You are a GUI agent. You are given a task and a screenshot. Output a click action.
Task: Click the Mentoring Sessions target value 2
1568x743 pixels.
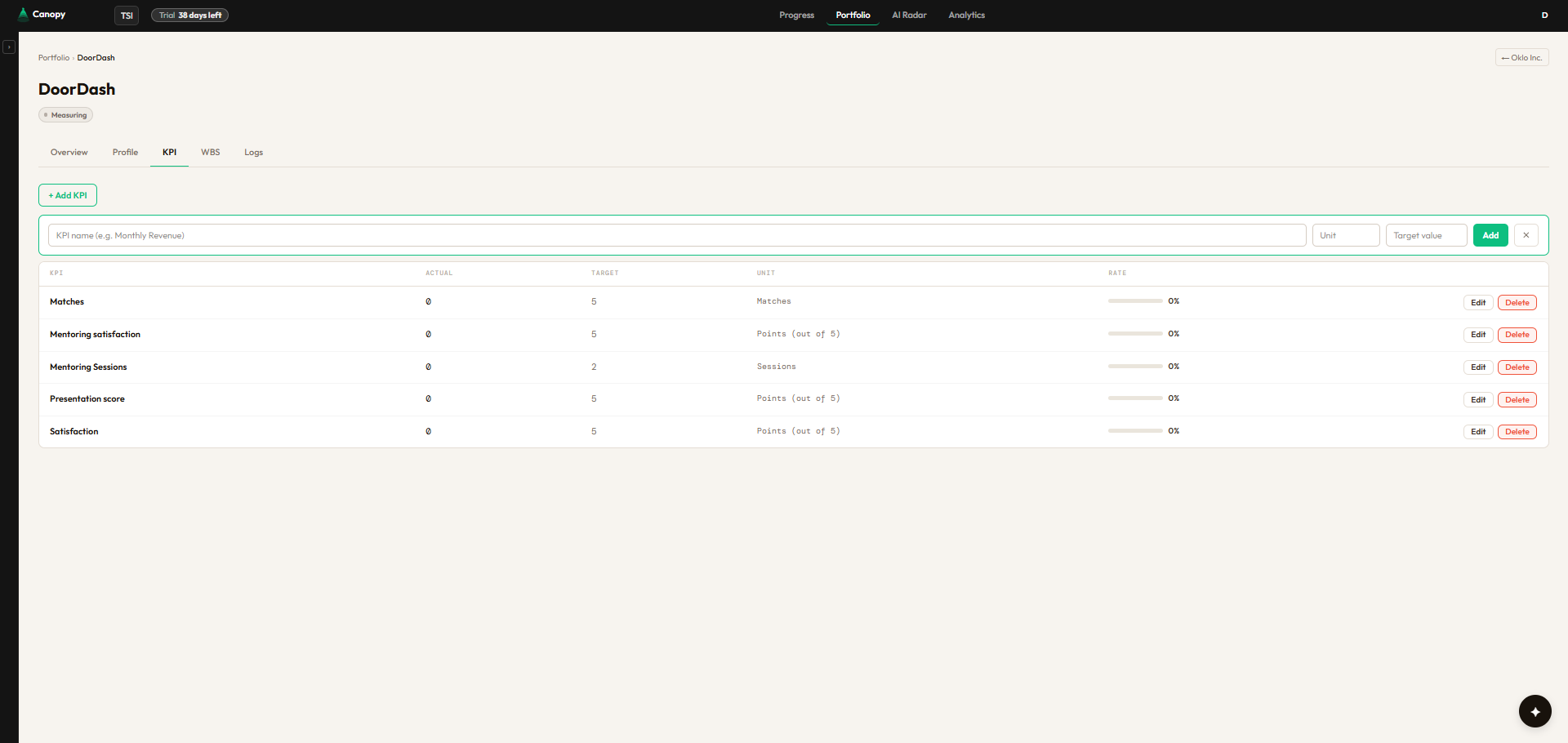pyautogui.click(x=594, y=367)
